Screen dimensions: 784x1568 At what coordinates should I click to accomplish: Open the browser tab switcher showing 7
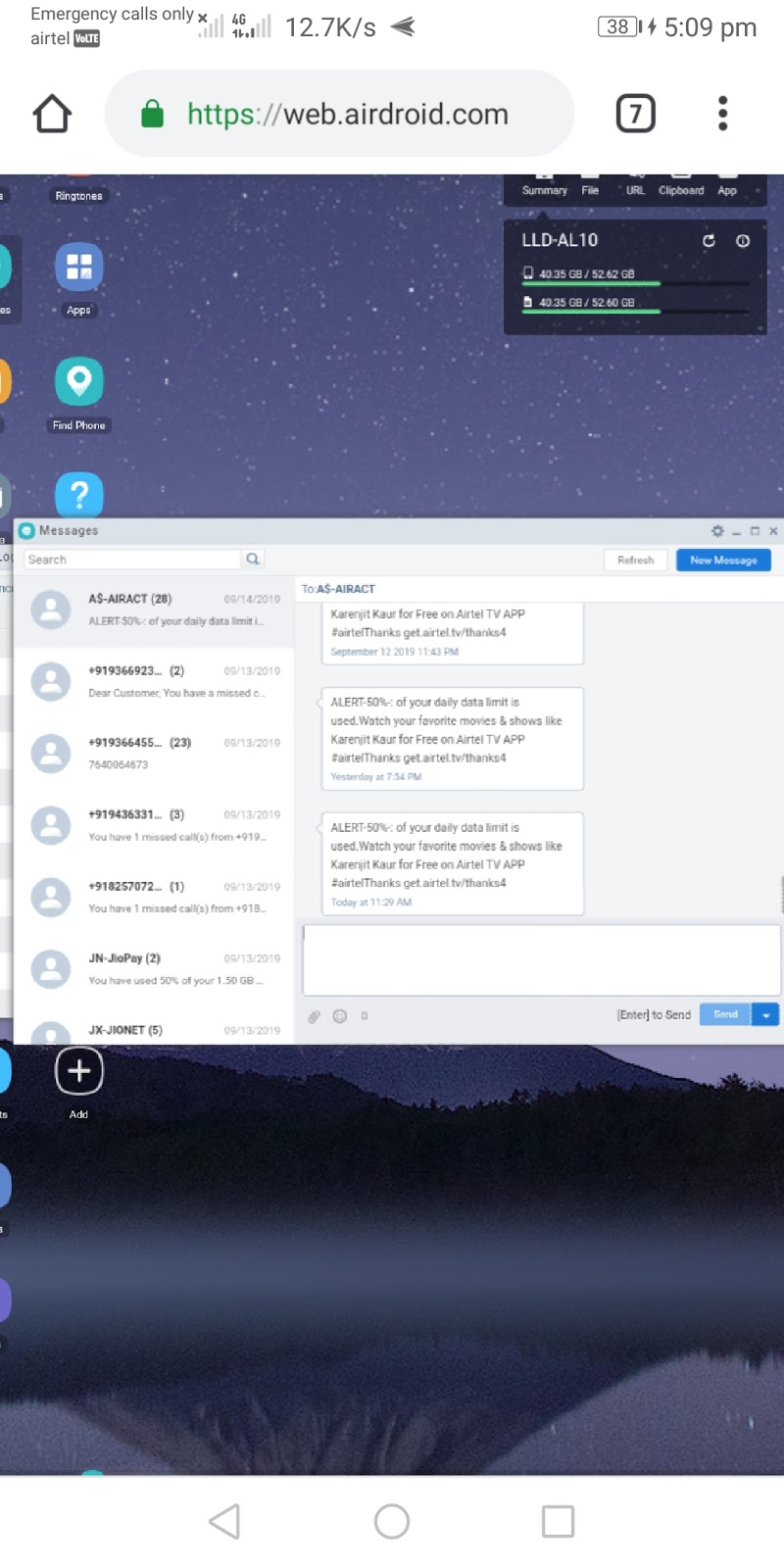click(635, 114)
